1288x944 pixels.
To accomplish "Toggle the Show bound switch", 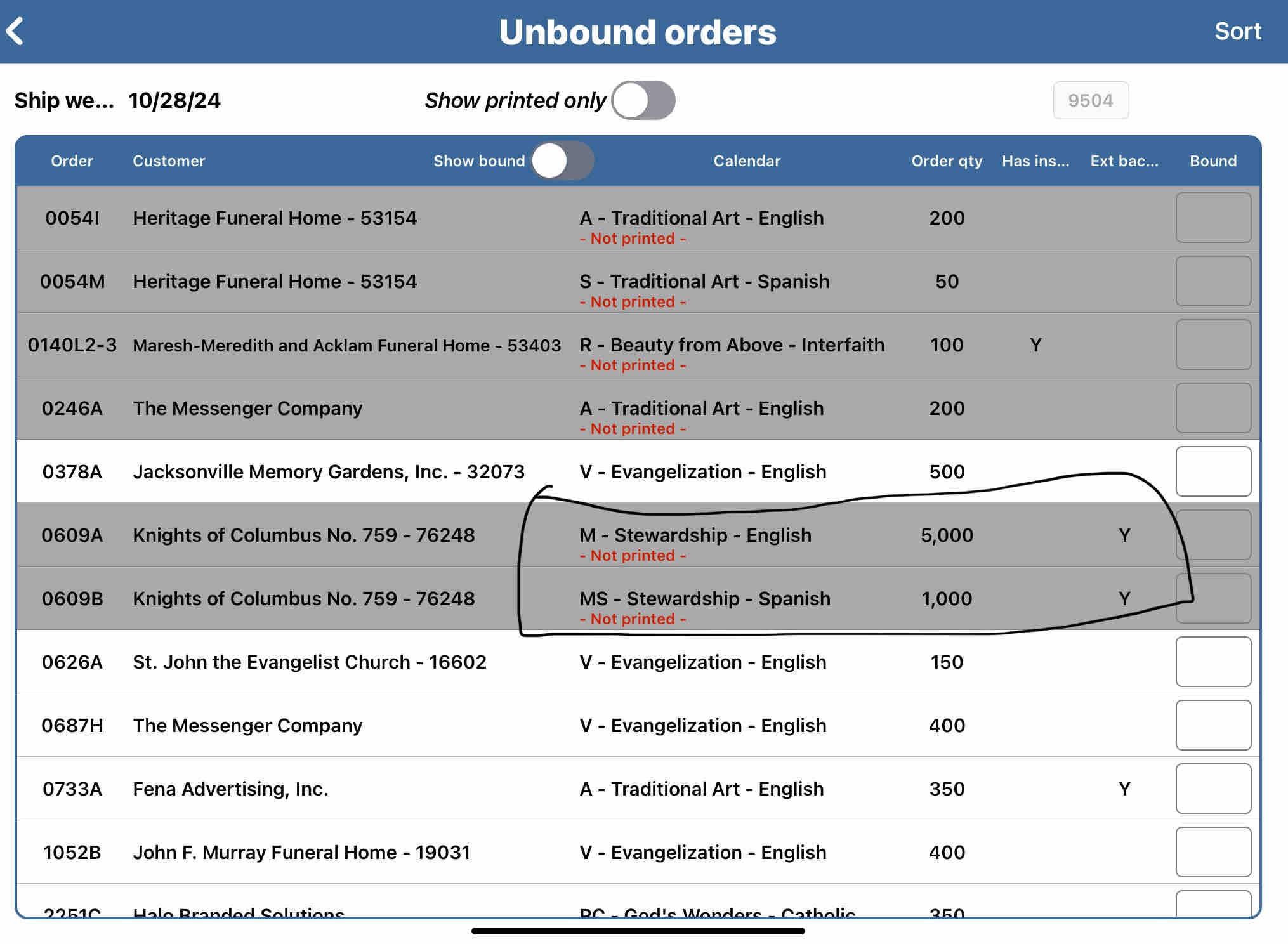I will tap(562, 161).
